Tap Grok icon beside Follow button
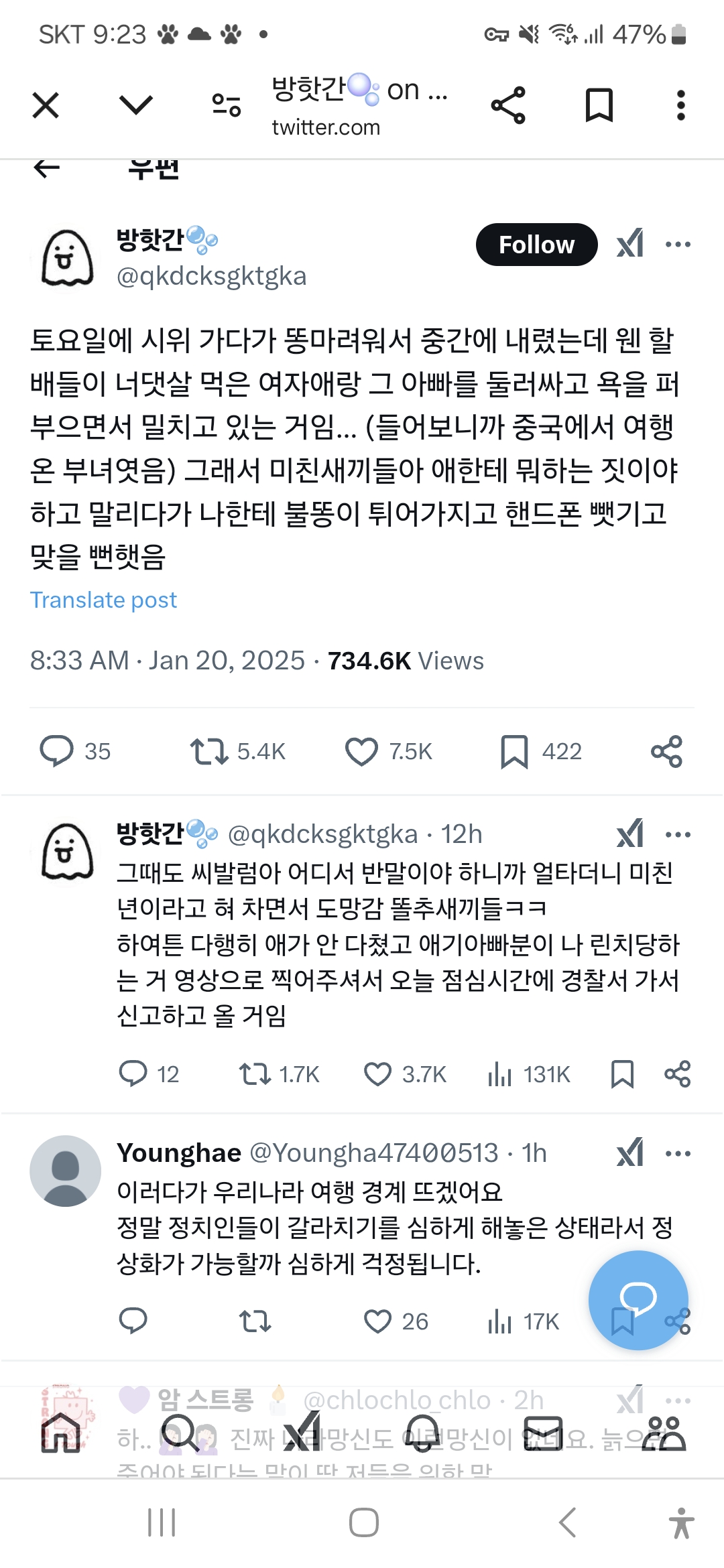The width and height of the screenshot is (724, 1568). (630, 243)
